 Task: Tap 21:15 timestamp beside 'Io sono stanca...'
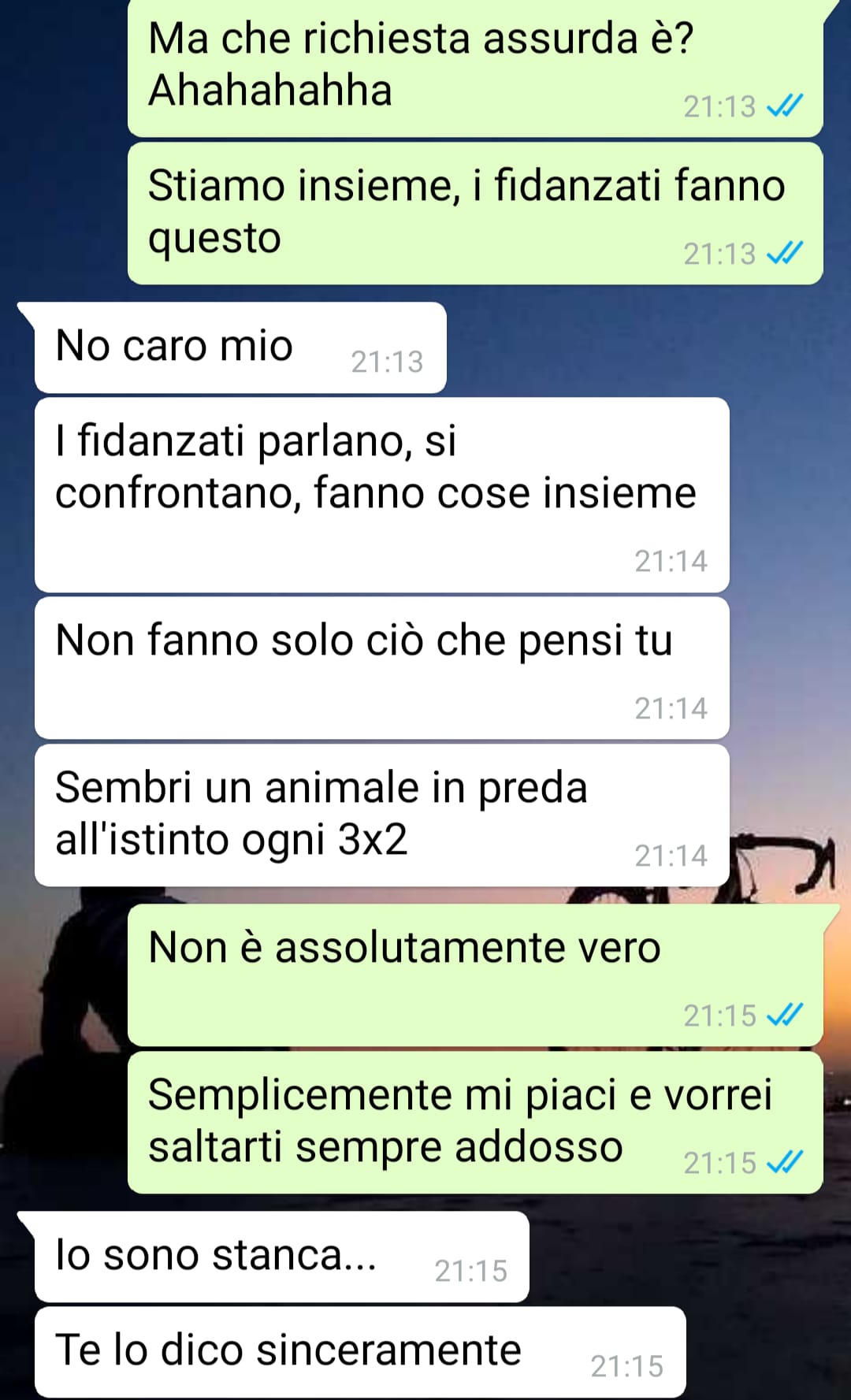pyautogui.click(x=470, y=1271)
